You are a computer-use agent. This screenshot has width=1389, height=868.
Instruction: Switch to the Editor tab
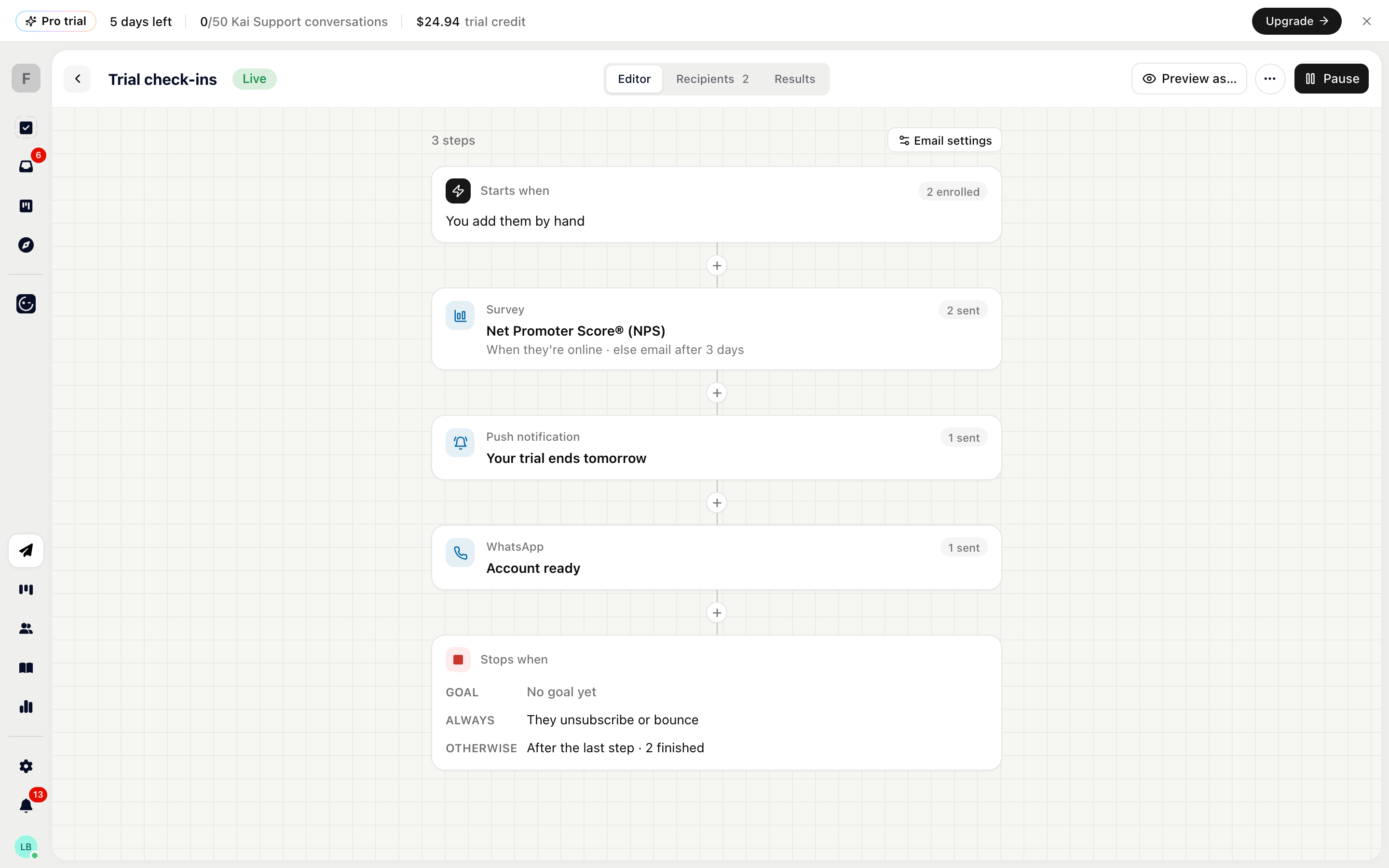634,79
